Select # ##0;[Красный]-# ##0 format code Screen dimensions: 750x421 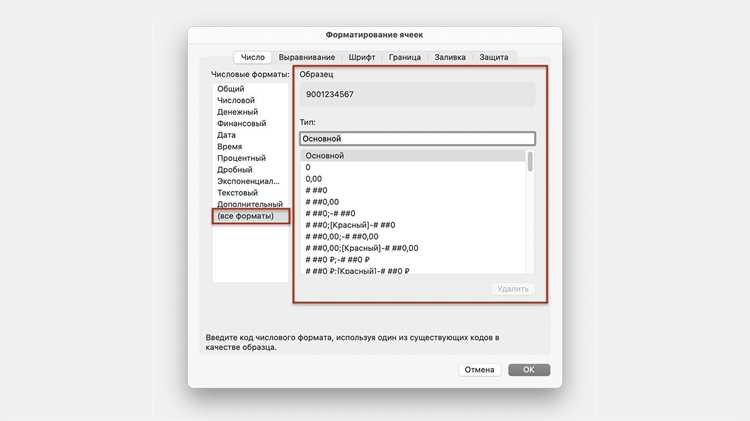(x=413, y=225)
